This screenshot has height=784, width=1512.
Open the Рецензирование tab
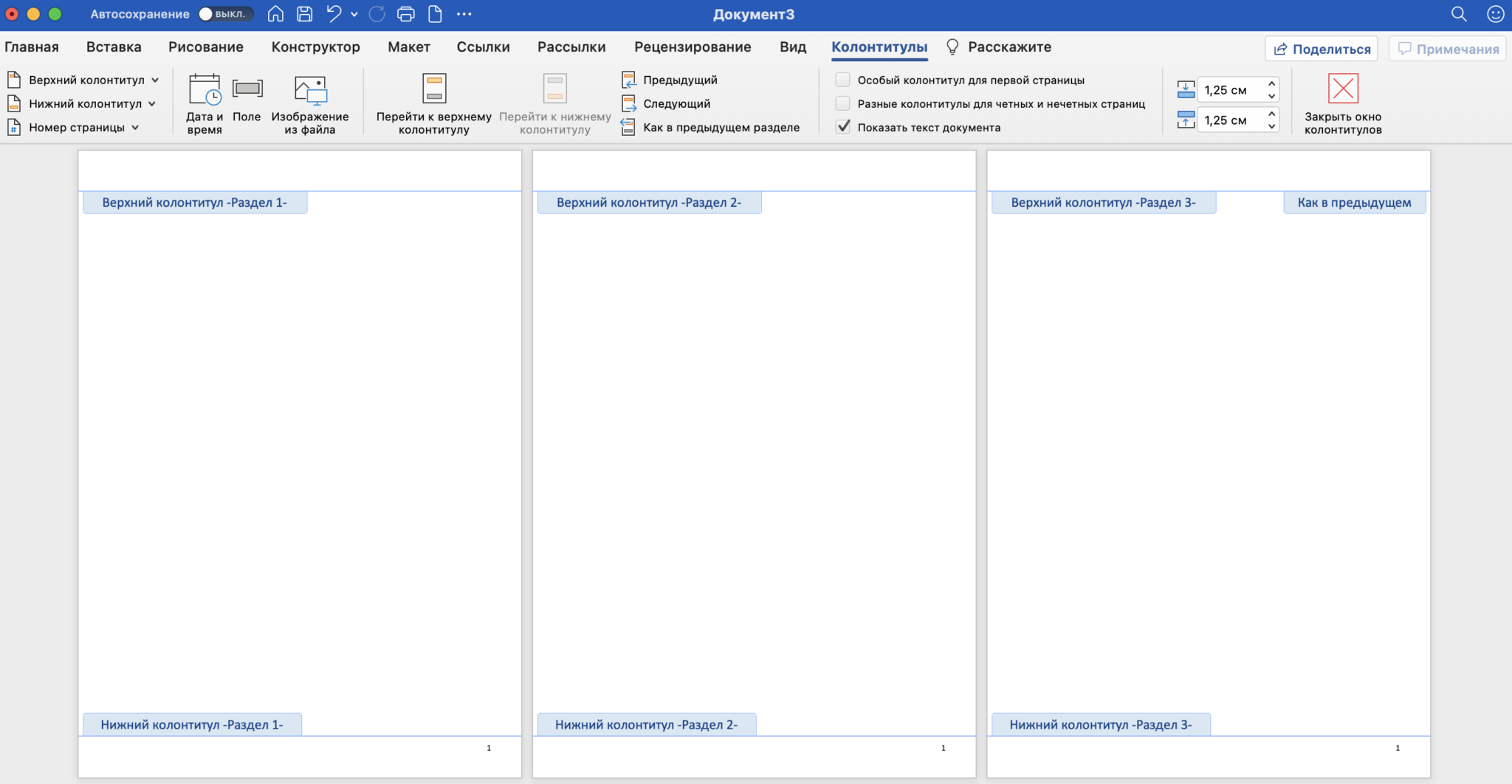693,47
